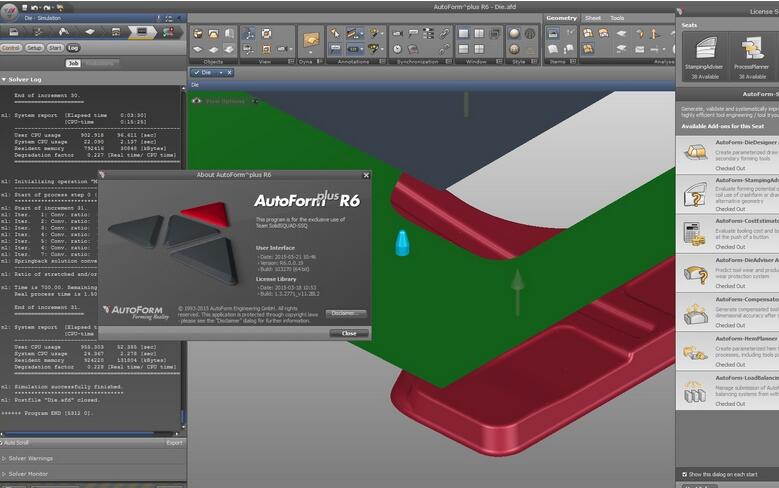Open the Die view tab dropdown arrow
This screenshot has width=779, height=488.
point(221,73)
